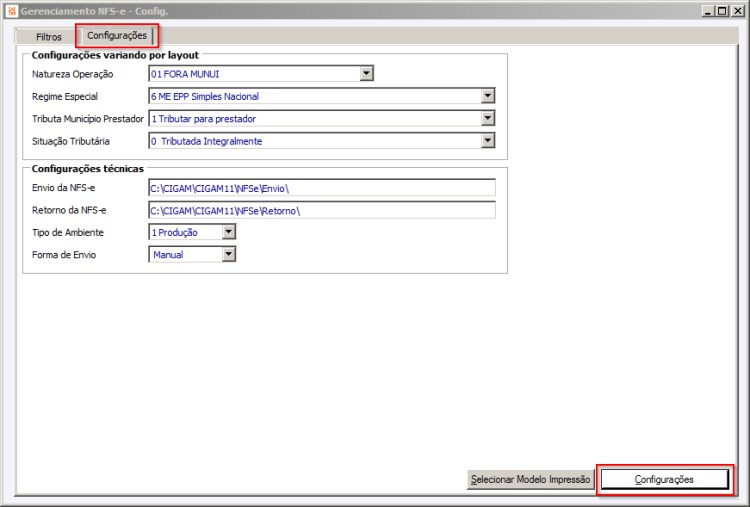Click the 'Tributa Município Prestador' label

88,119
